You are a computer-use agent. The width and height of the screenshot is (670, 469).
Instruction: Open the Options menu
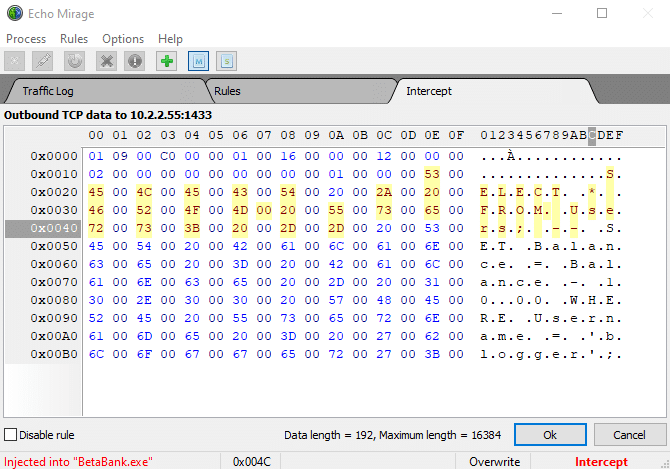coord(123,38)
